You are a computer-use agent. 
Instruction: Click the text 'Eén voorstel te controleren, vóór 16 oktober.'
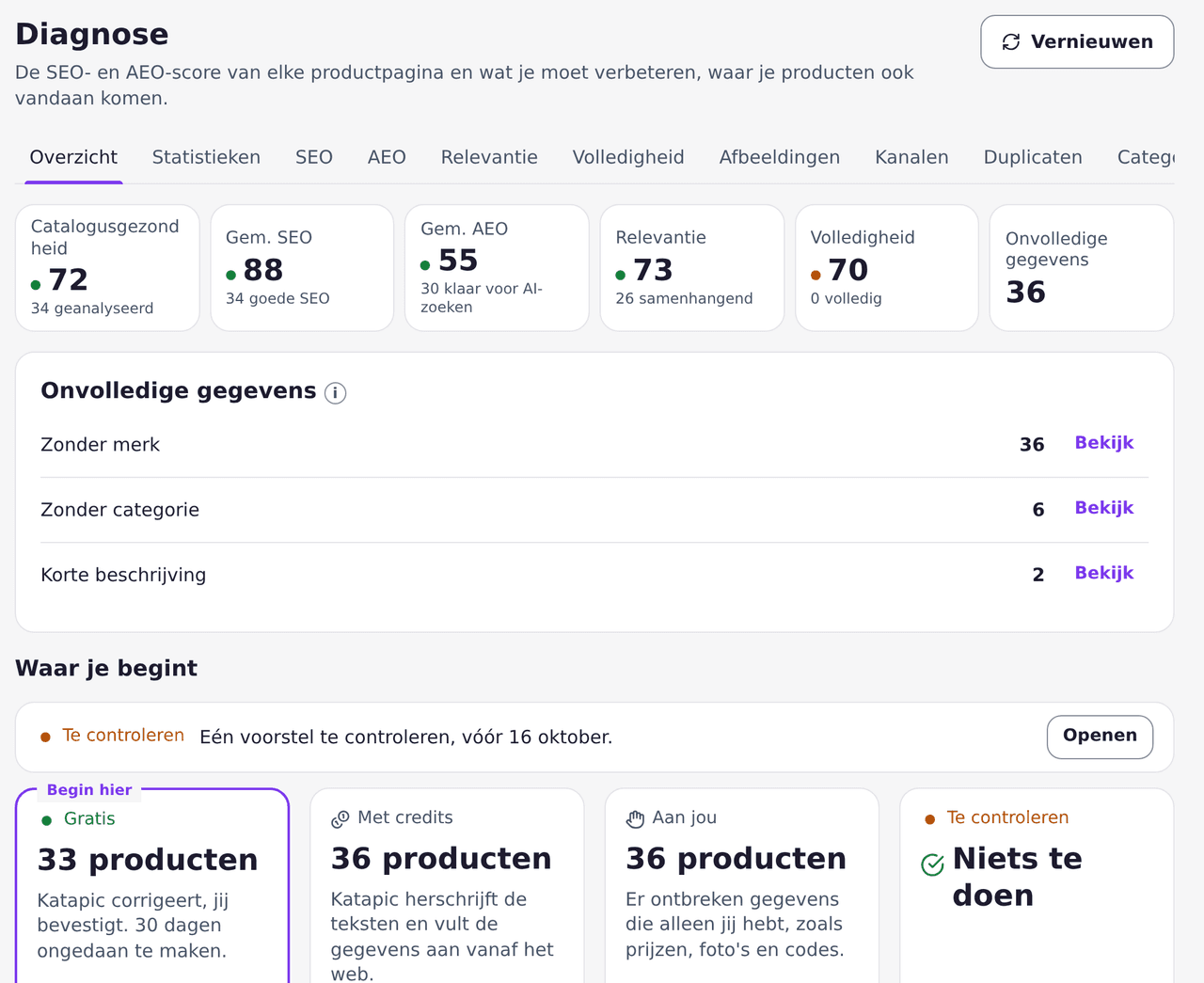pyautogui.click(x=406, y=737)
